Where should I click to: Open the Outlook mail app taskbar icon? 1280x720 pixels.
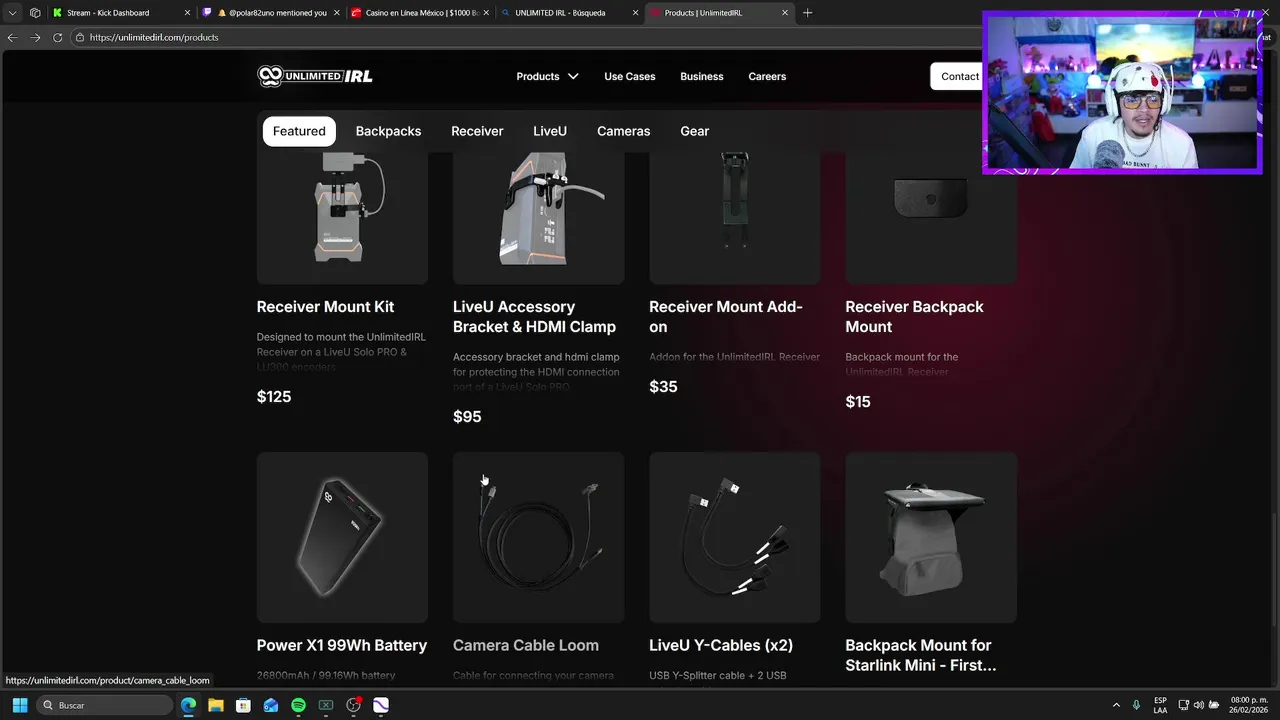click(271, 705)
